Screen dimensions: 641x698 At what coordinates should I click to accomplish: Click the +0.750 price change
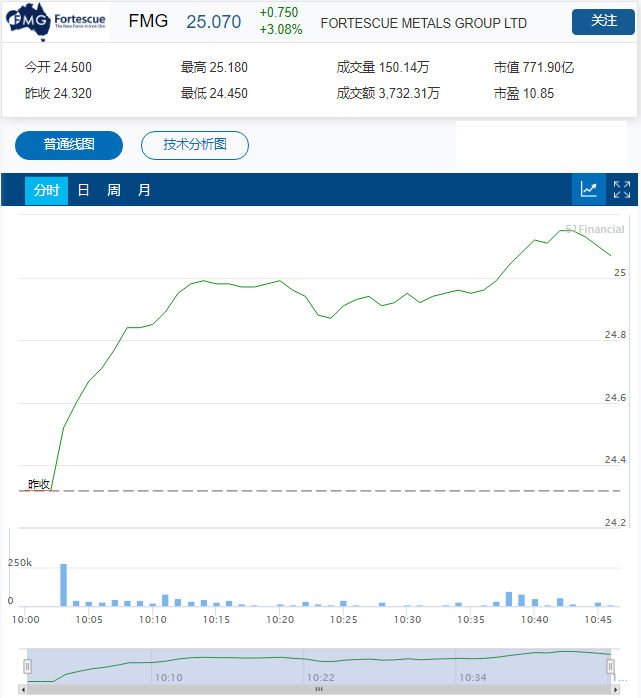[x=279, y=12]
